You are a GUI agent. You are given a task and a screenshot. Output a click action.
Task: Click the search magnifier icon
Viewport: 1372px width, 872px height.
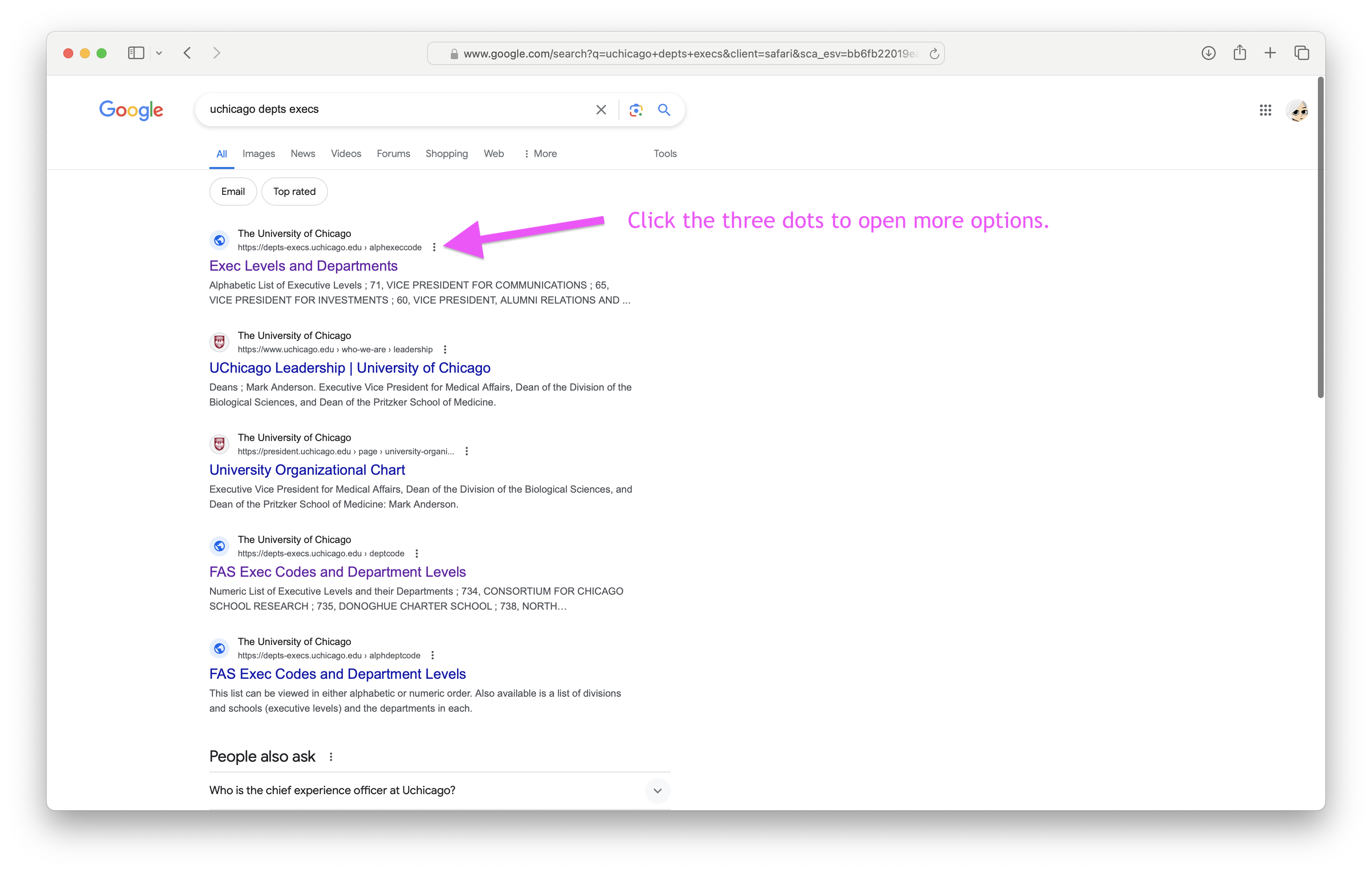[x=664, y=110]
